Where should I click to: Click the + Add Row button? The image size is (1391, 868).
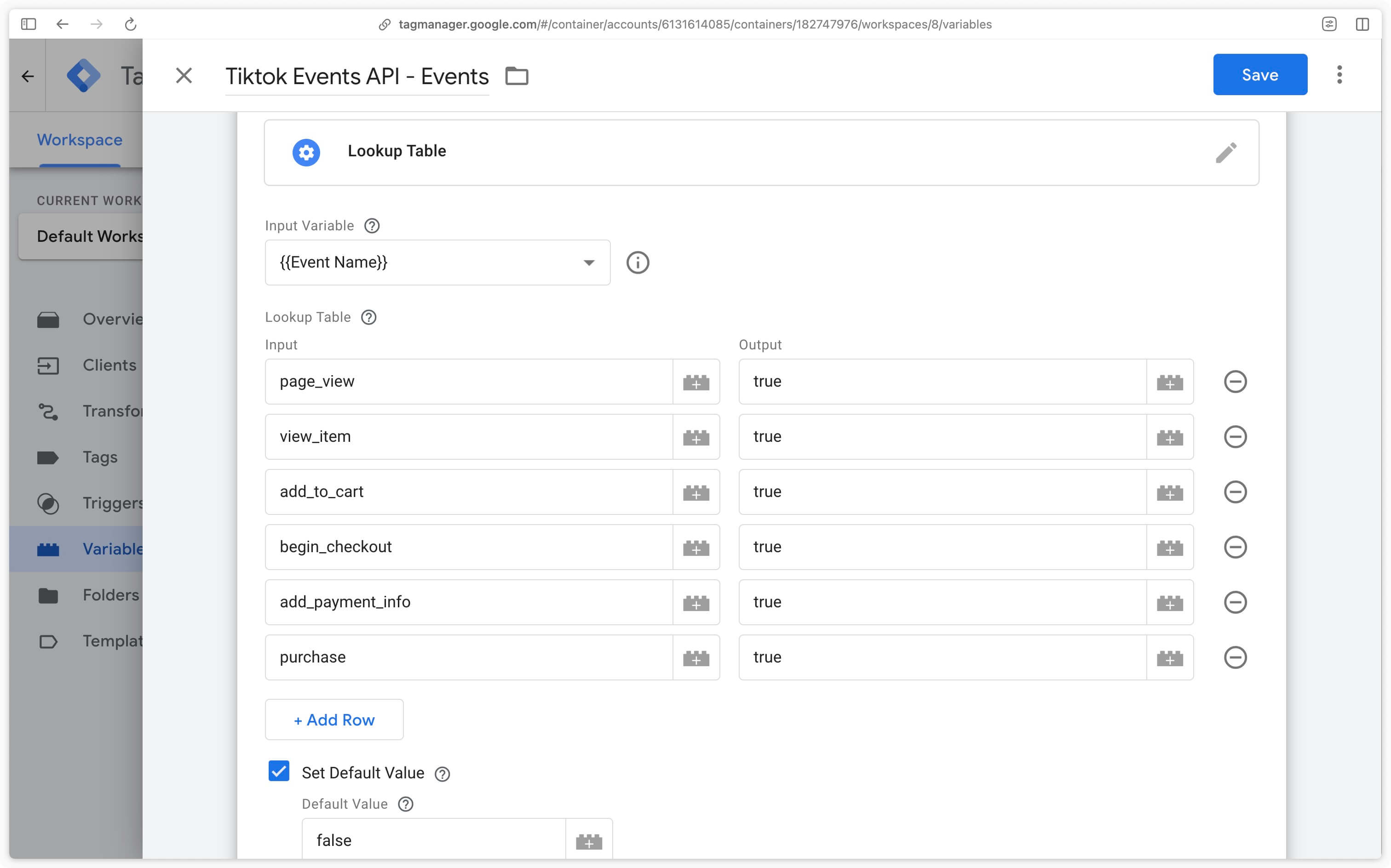pyautogui.click(x=334, y=720)
